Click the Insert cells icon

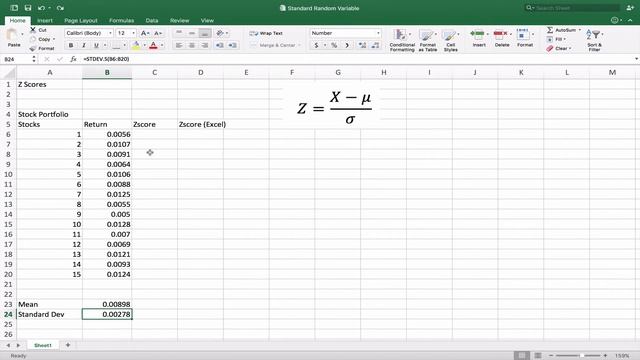(x=477, y=34)
